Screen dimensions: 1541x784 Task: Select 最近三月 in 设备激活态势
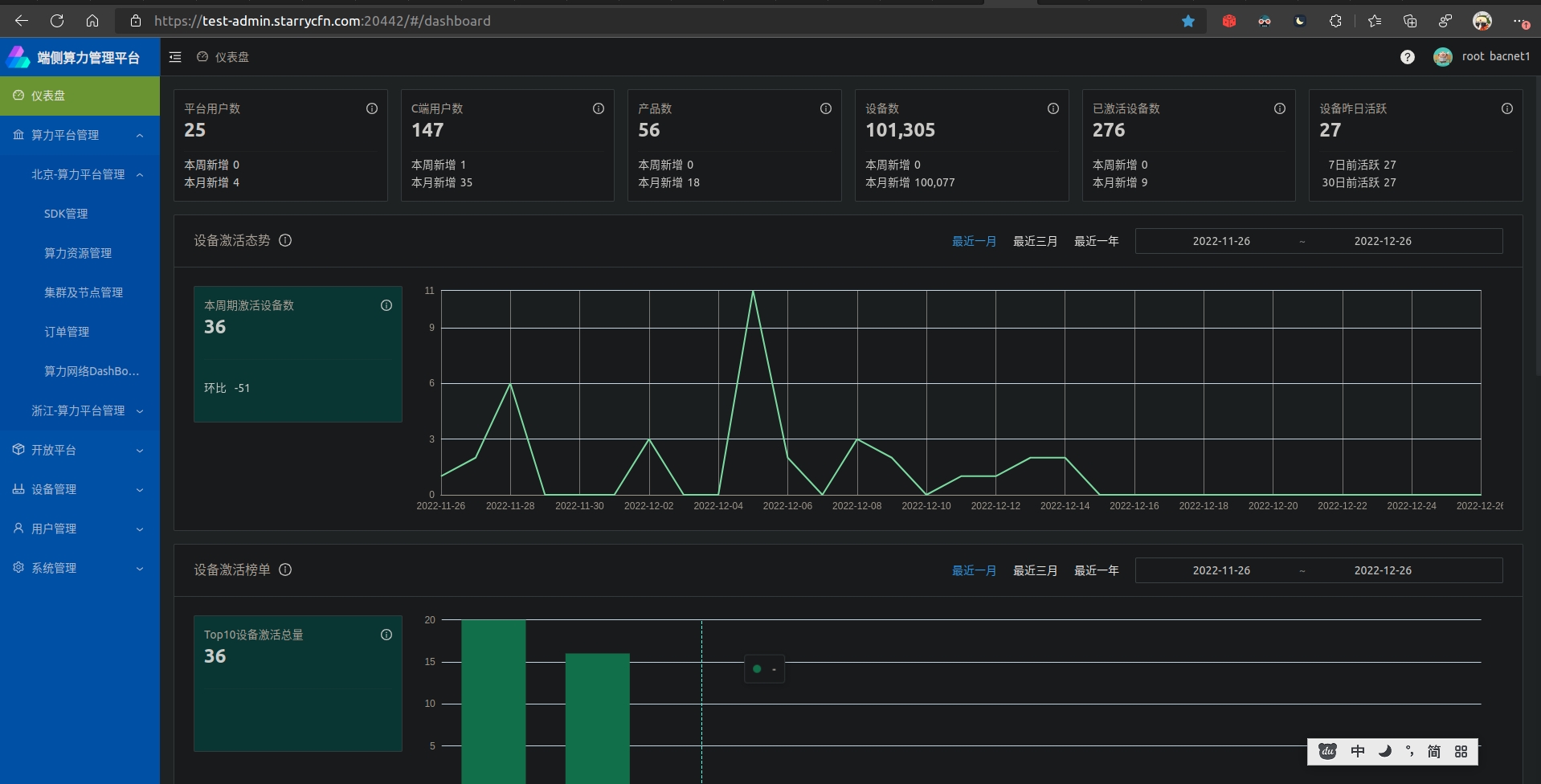1035,241
